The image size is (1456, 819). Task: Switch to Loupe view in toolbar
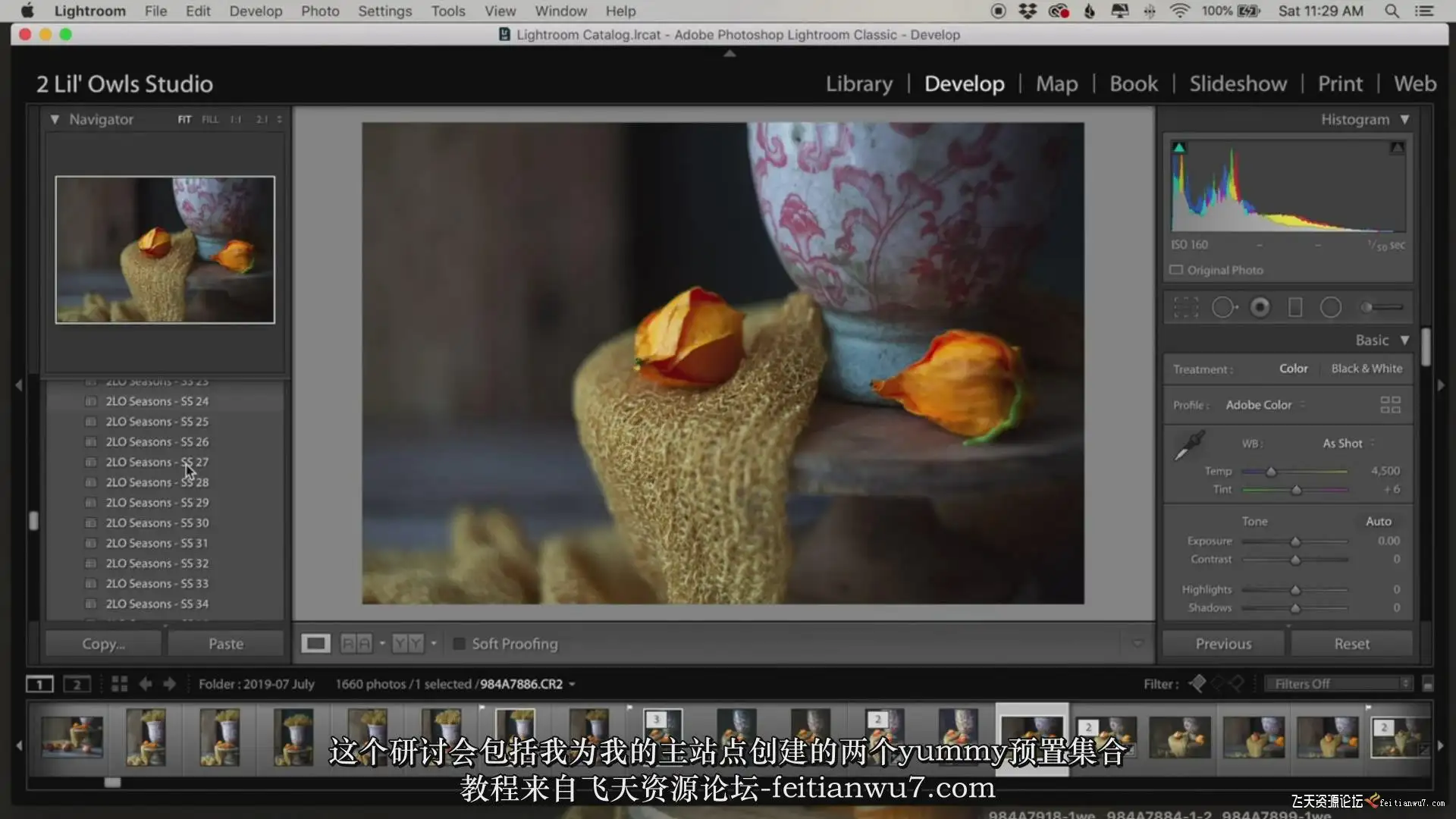pyautogui.click(x=315, y=644)
